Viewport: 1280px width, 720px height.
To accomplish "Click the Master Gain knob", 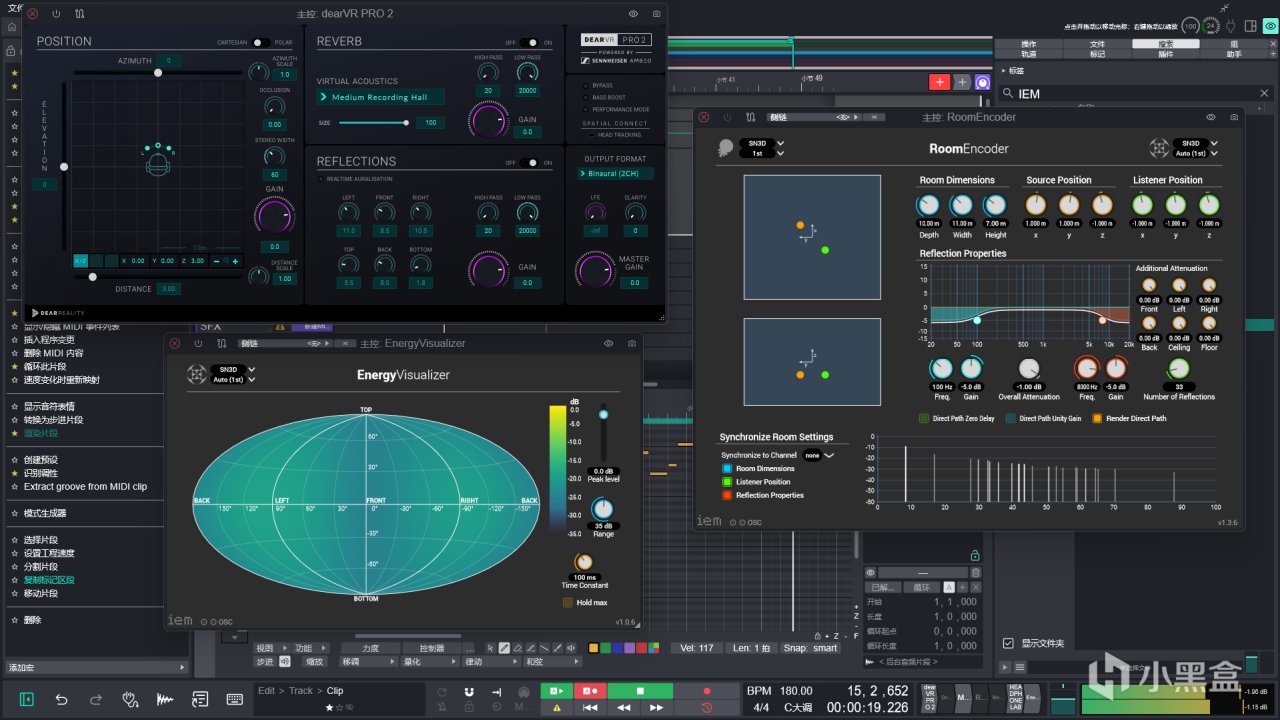I will click(594, 270).
